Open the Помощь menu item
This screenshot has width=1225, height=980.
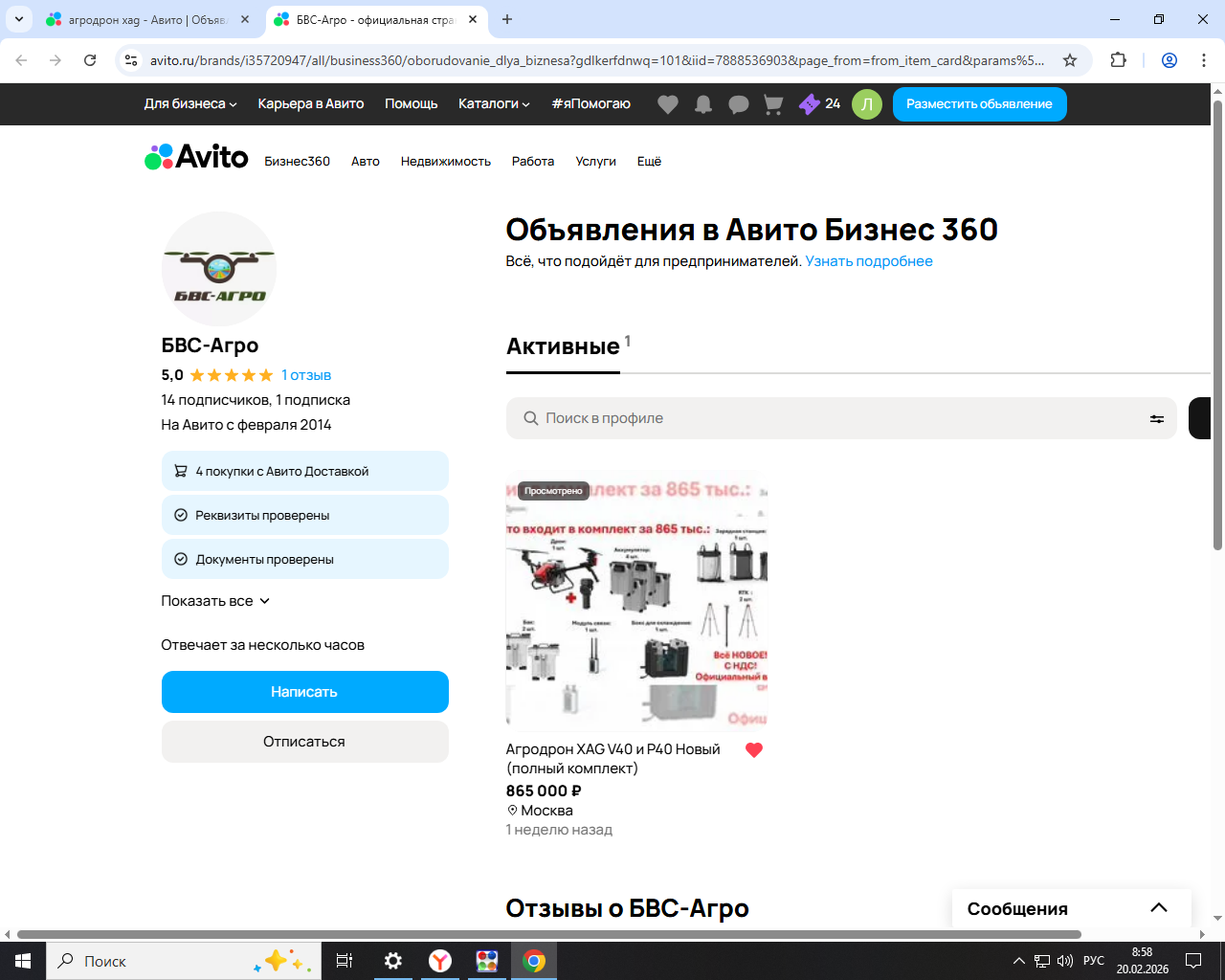coord(412,104)
